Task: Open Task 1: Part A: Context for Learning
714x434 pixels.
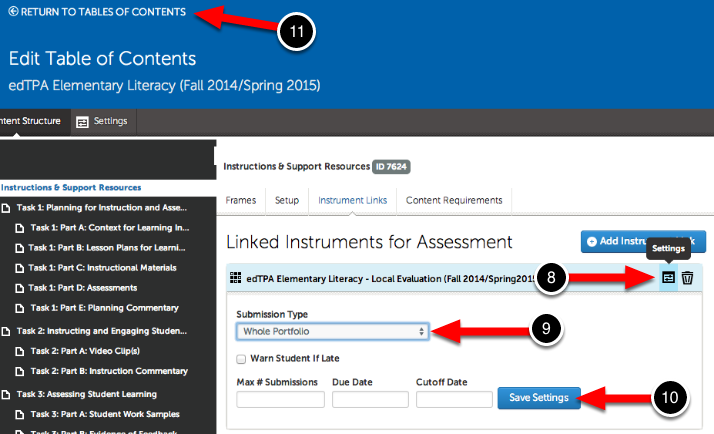Action: [110, 228]
